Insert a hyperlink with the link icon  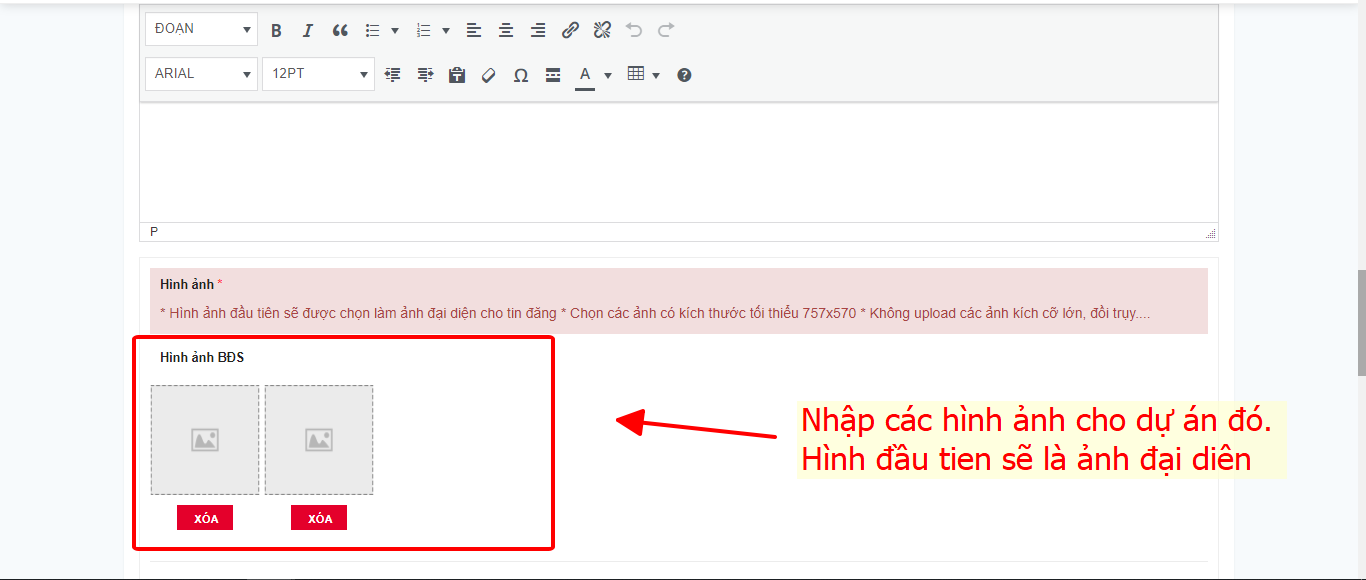click(570, 31)
